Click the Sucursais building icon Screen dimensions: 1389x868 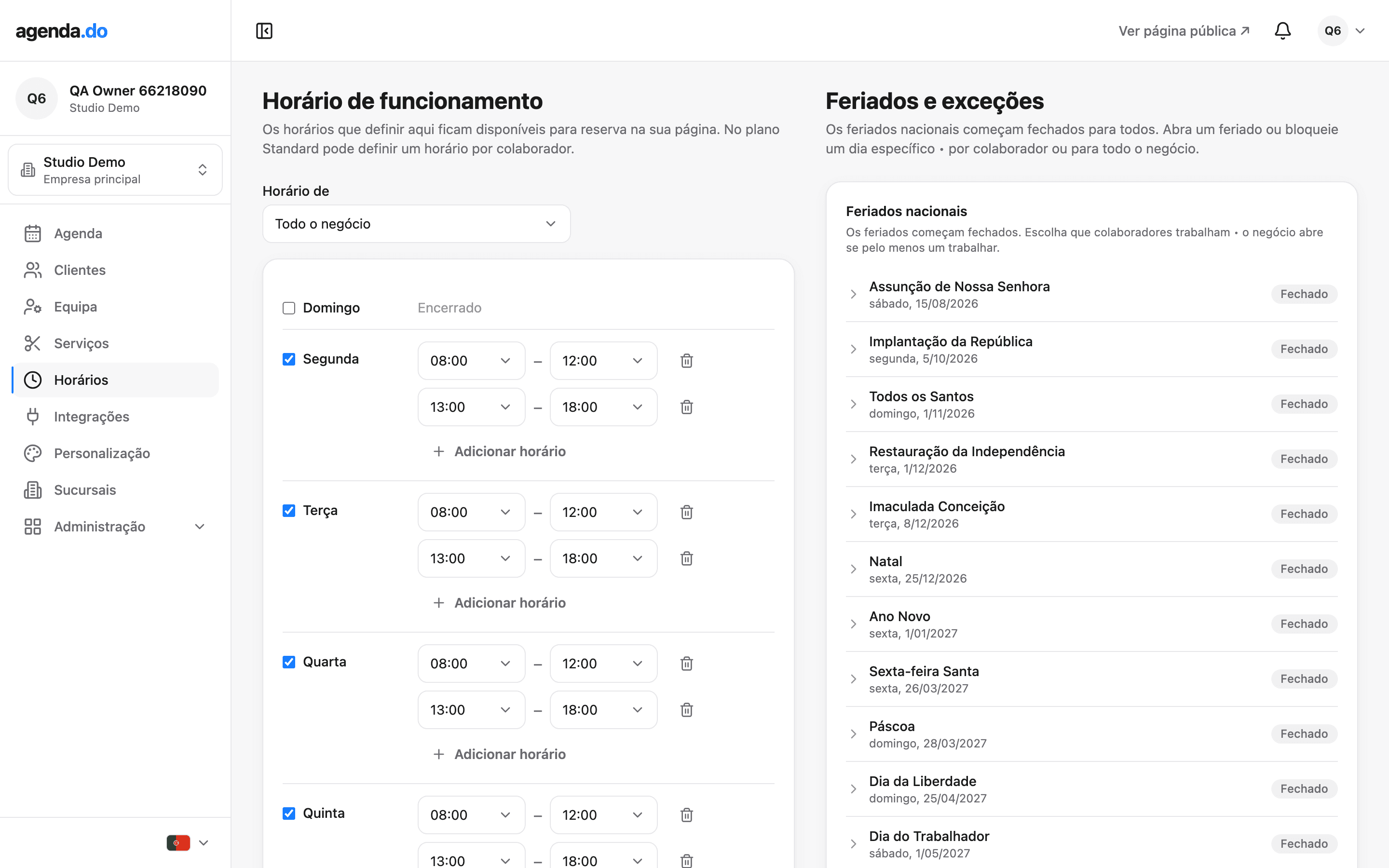33,490
